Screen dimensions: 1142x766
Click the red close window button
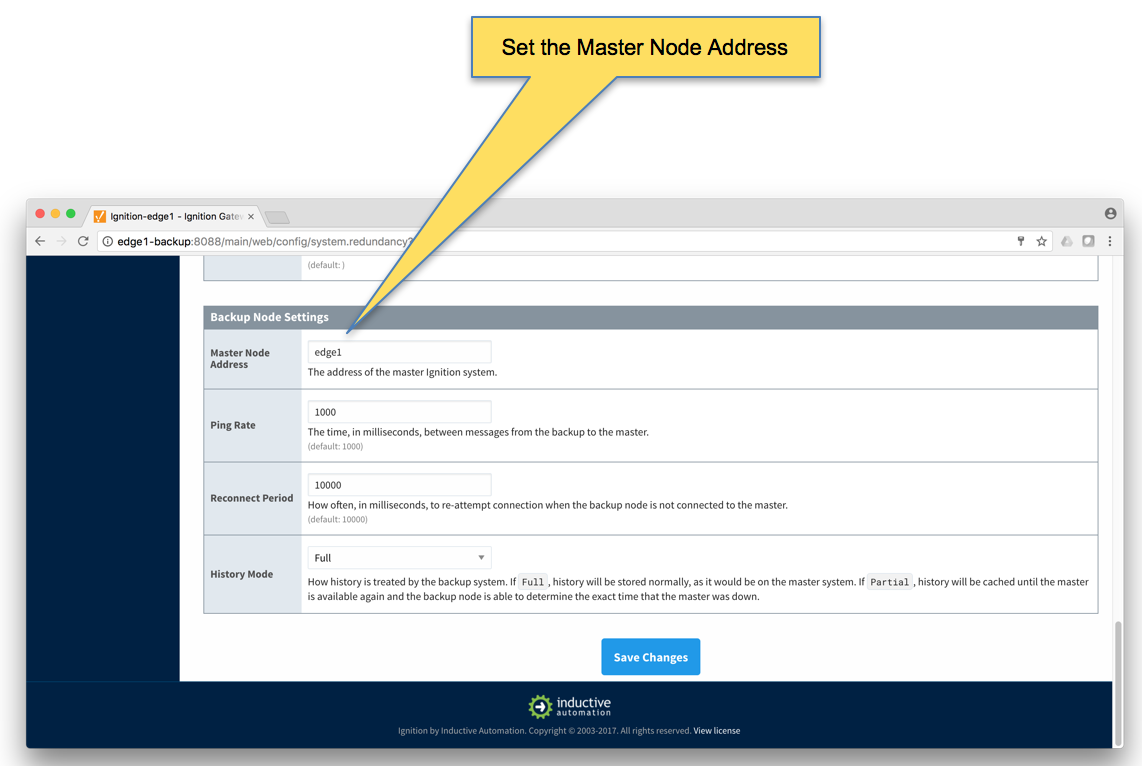point(40,213)
